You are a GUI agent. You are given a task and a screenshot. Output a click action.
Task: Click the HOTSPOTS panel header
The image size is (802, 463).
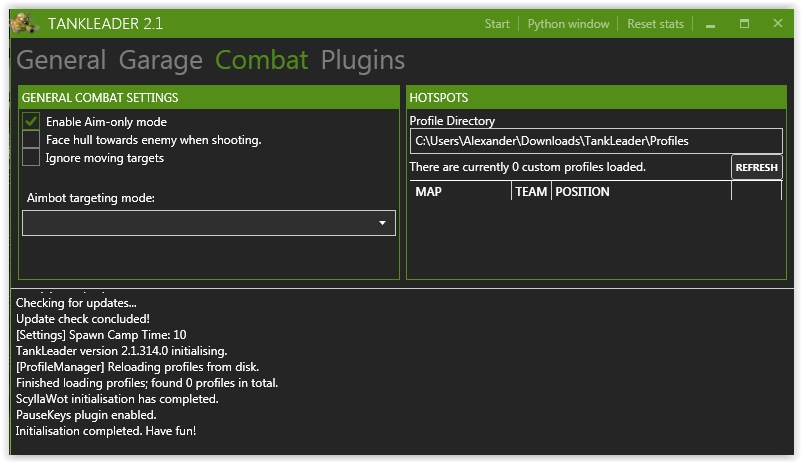pos(596,97)
